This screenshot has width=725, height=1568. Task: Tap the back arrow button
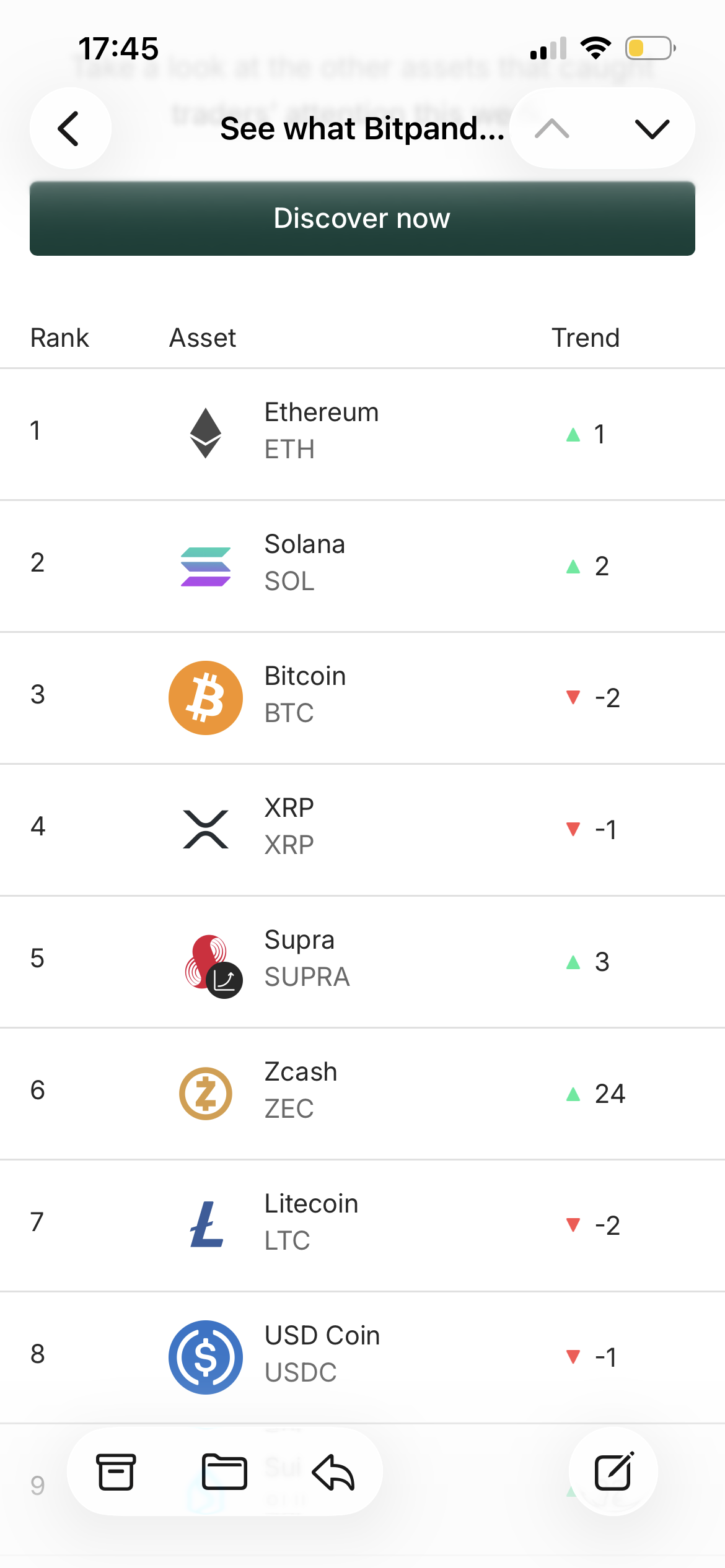click(70, 129)
